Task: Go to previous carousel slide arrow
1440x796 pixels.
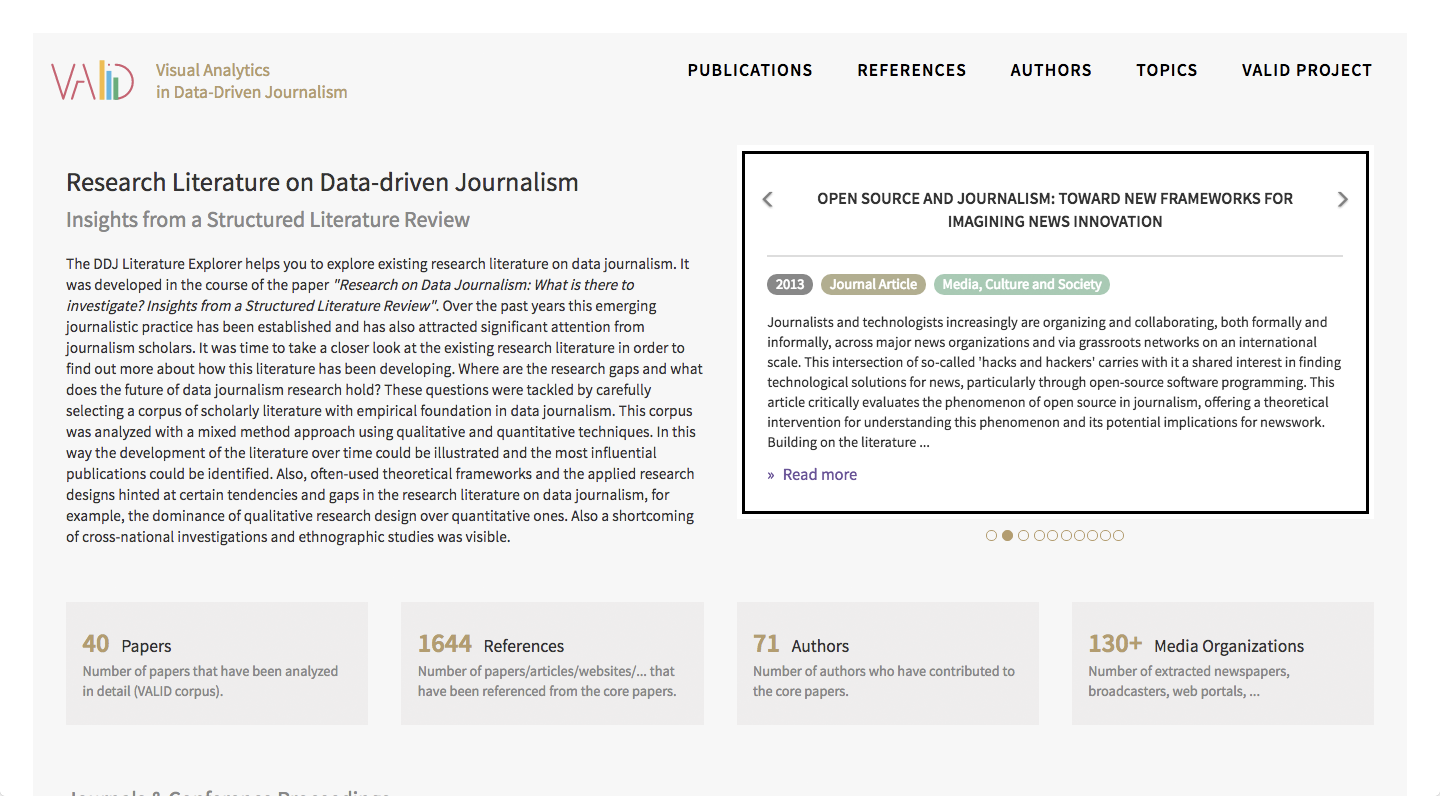Action: click(768, 199)
